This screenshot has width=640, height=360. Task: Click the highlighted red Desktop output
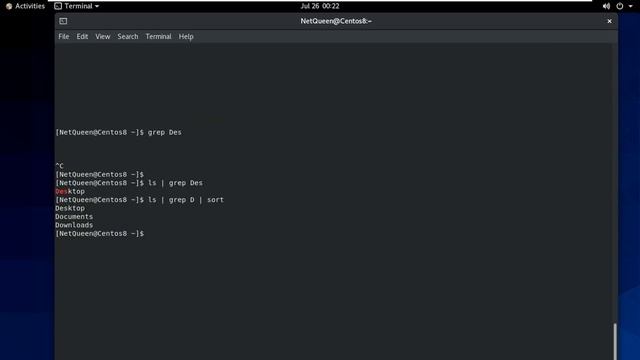70,191
